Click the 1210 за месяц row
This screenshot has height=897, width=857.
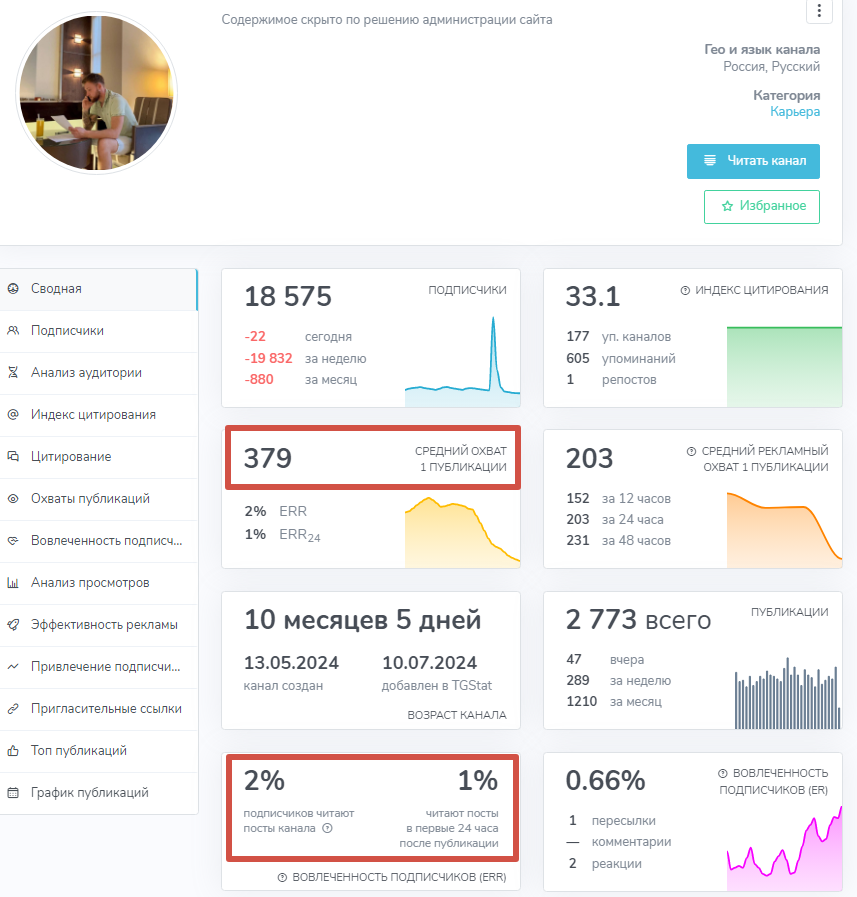click(614, 701)
